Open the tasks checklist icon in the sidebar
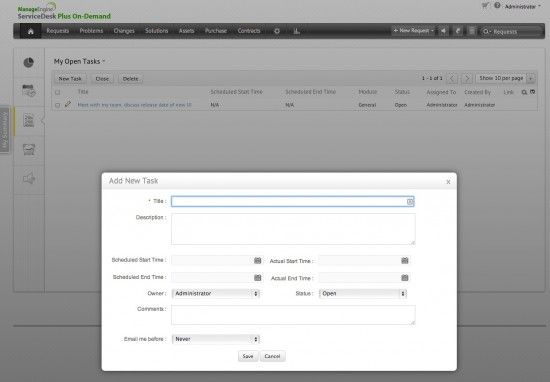The width and height of the screenshot is (550, 382). (29, 120)
